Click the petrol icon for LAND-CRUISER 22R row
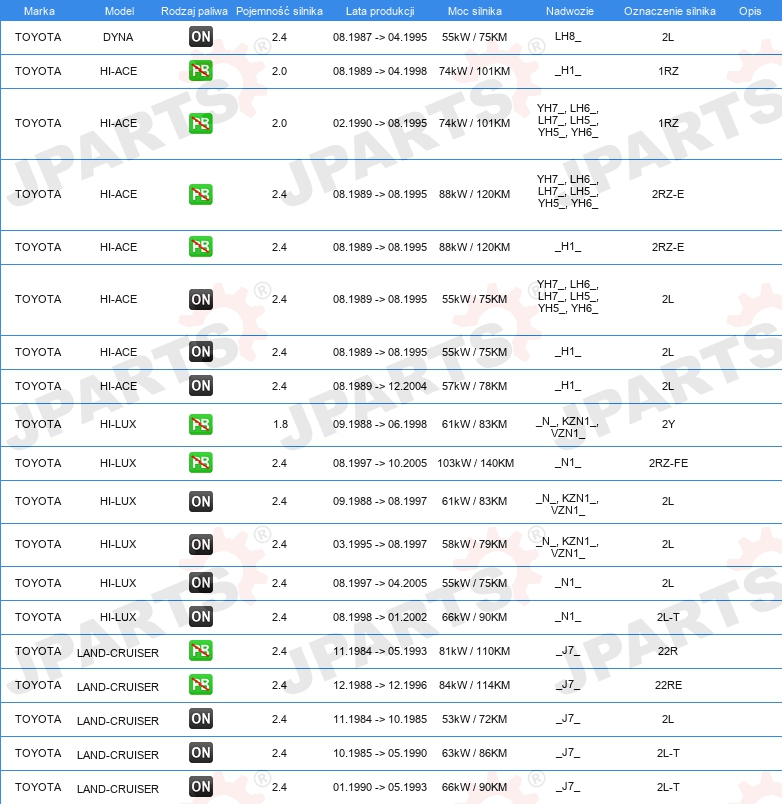This screenshot has height=804, width=782. click(200, 651)
